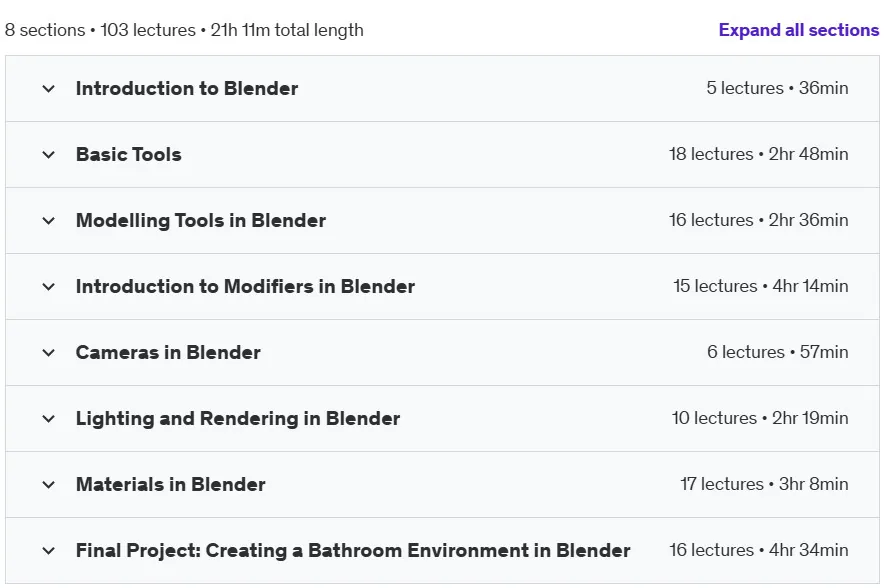
Task: Open Modelling Tools in Blender heading
Action: click(201, 220)
